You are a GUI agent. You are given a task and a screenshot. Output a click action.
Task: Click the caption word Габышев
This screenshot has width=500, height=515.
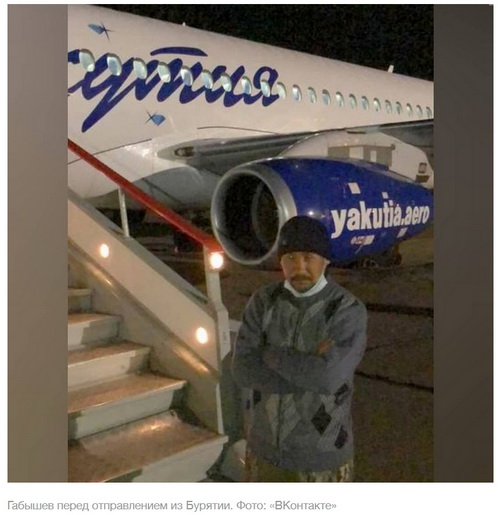(31, 506)
